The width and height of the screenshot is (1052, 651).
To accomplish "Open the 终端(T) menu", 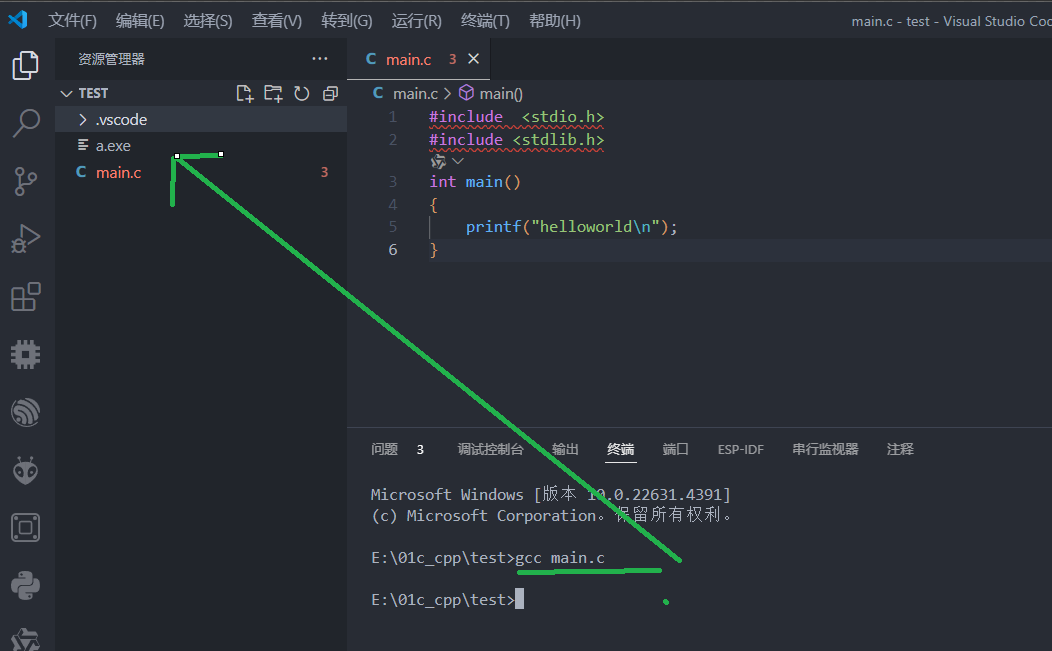I will (x=485, y=21).
